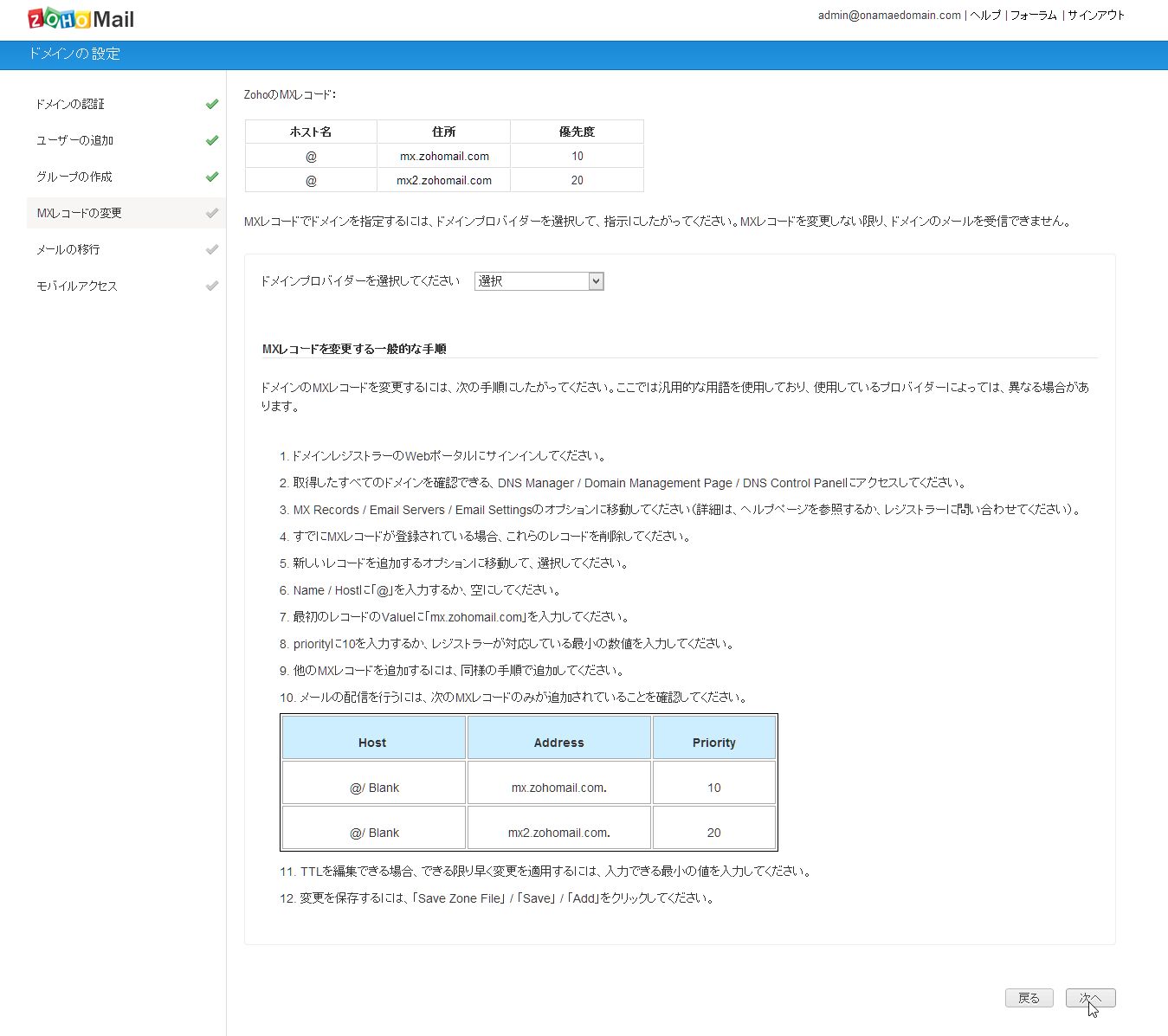The image size is (1168, 1036).
Task: Click the checkmark beside グループの作成
Action: [212, 177]
